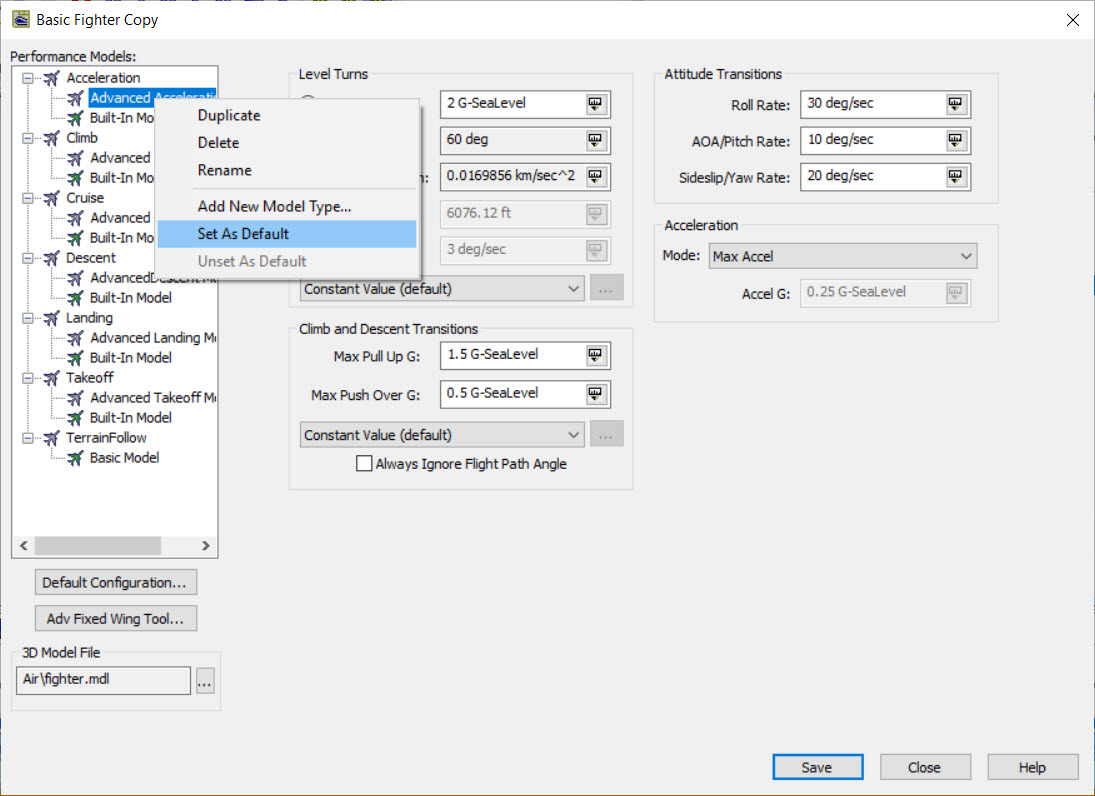Click the Cruise category aircraft icon
This screenshot has height=796, width=1095.
[51, 198]
